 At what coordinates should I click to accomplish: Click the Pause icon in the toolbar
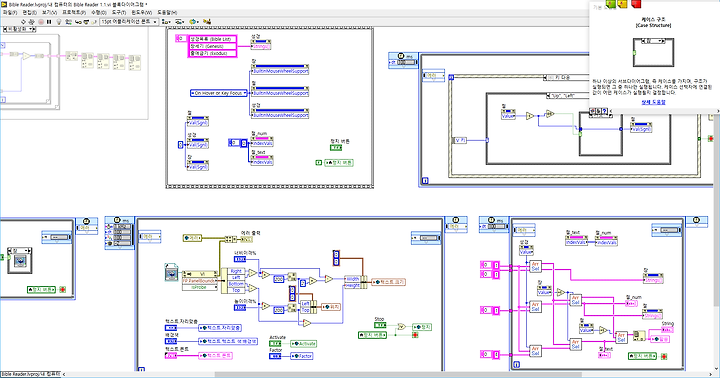pyautogui.click(x=49, y=22)
